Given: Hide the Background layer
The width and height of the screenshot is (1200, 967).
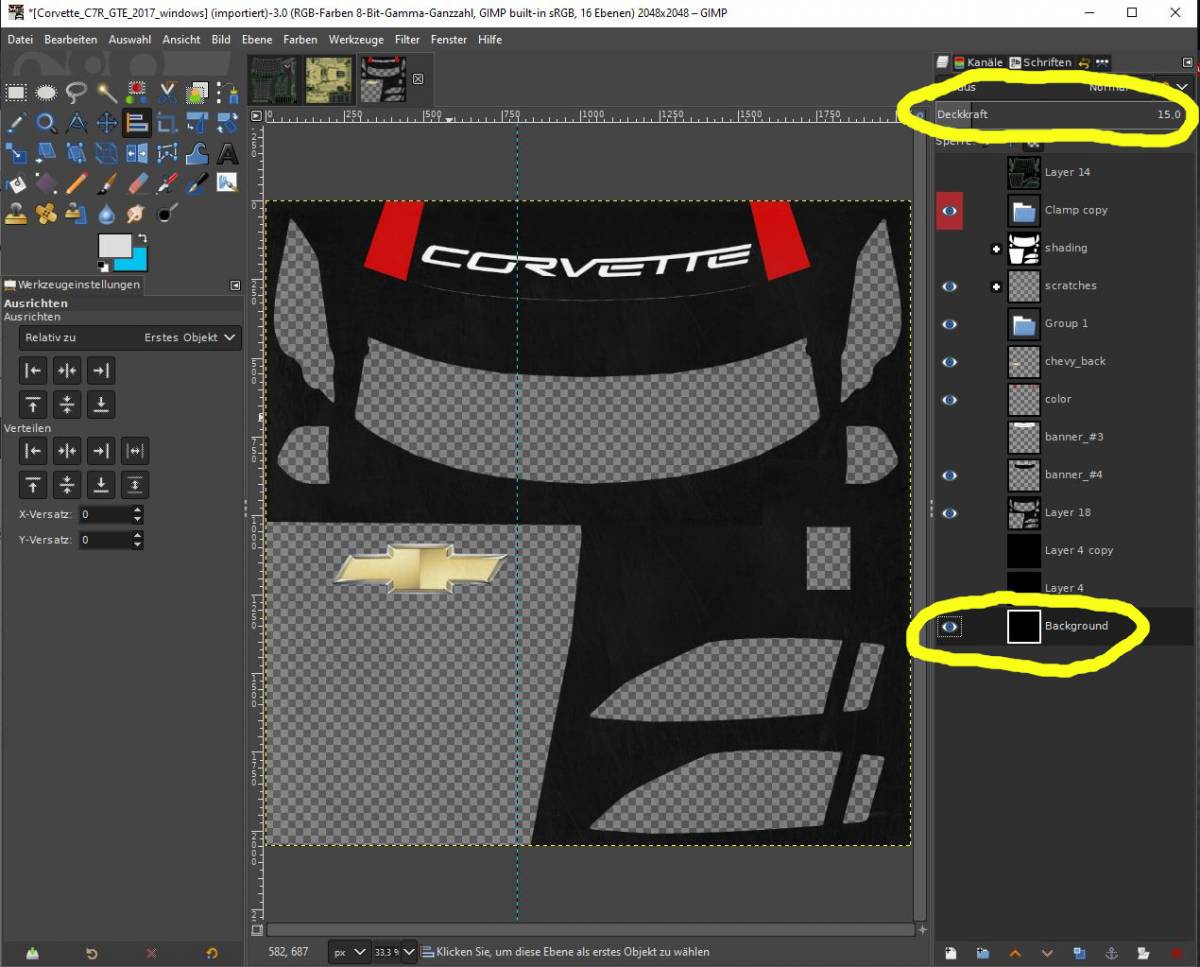Looking at the screenshot, I should tap(950, 627).
